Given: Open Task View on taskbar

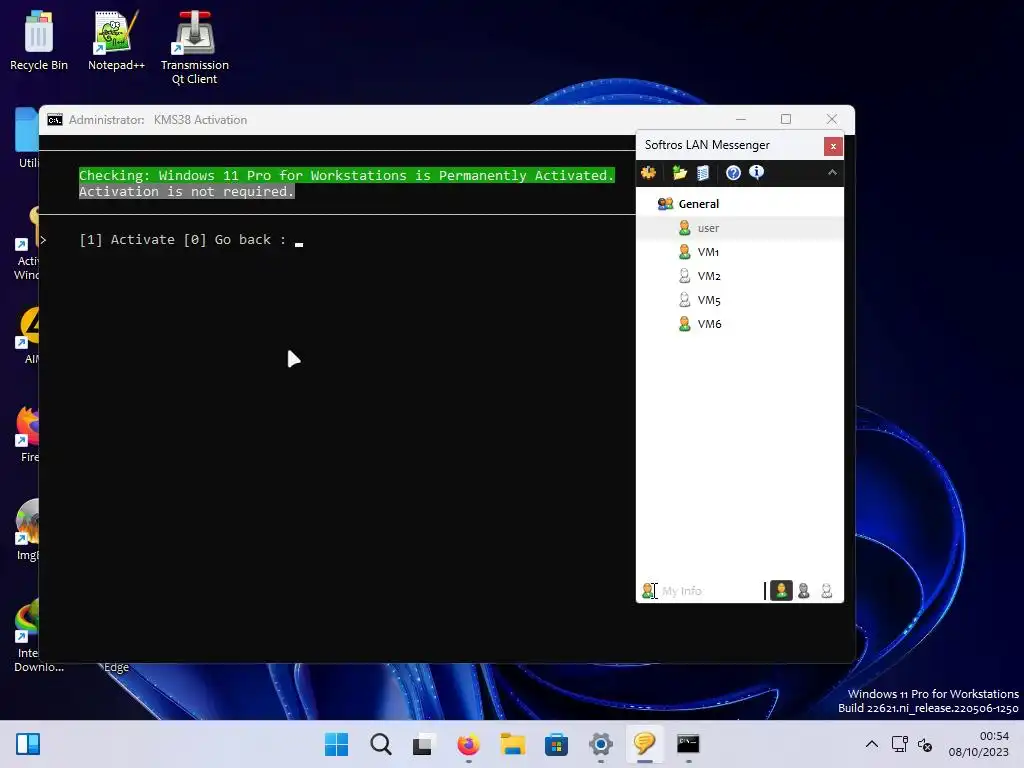Looking at the screenshot, I should coord(423,744).
